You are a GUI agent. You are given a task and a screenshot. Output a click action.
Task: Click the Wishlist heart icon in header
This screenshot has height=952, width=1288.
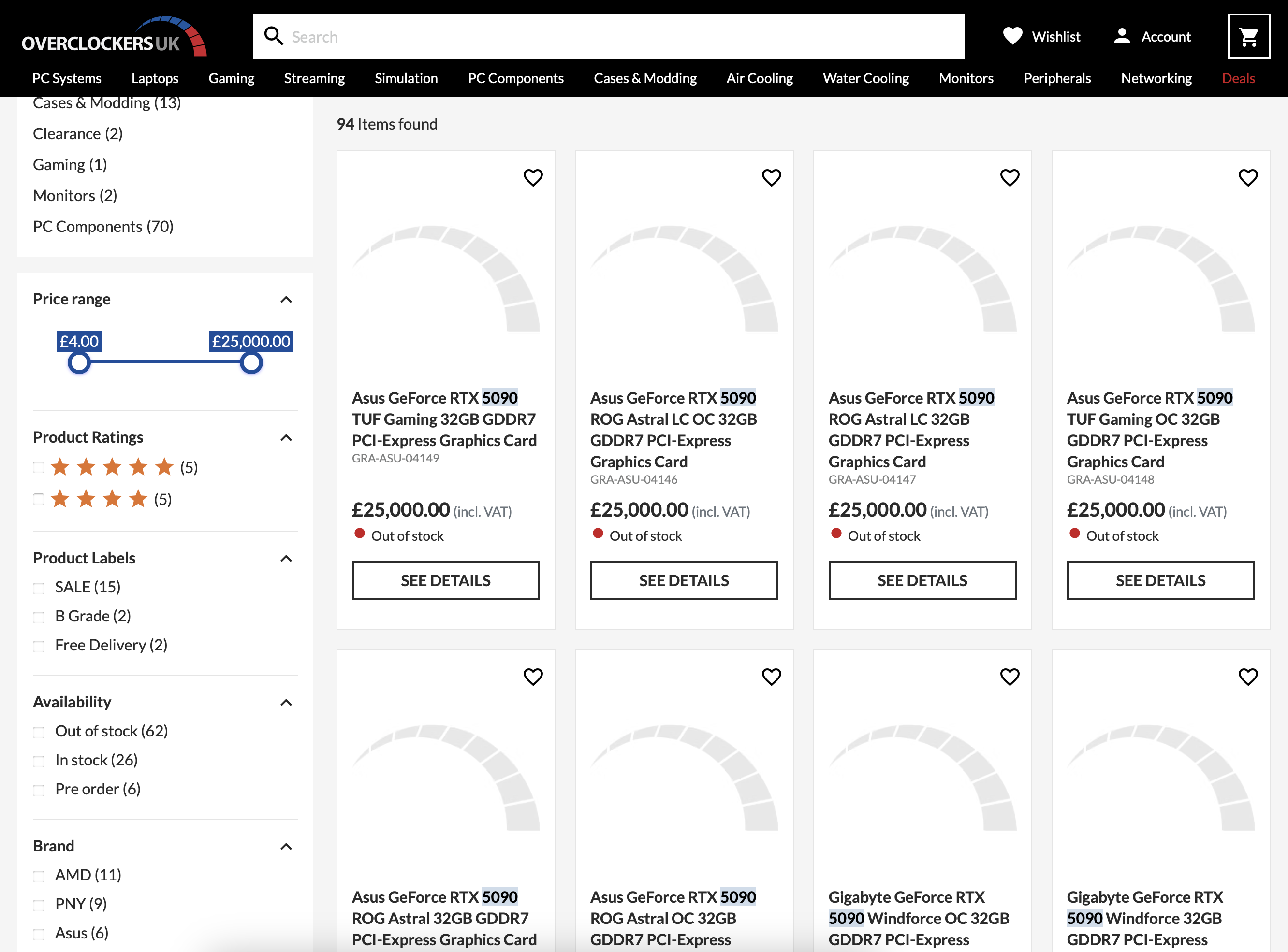(1012, 36)
